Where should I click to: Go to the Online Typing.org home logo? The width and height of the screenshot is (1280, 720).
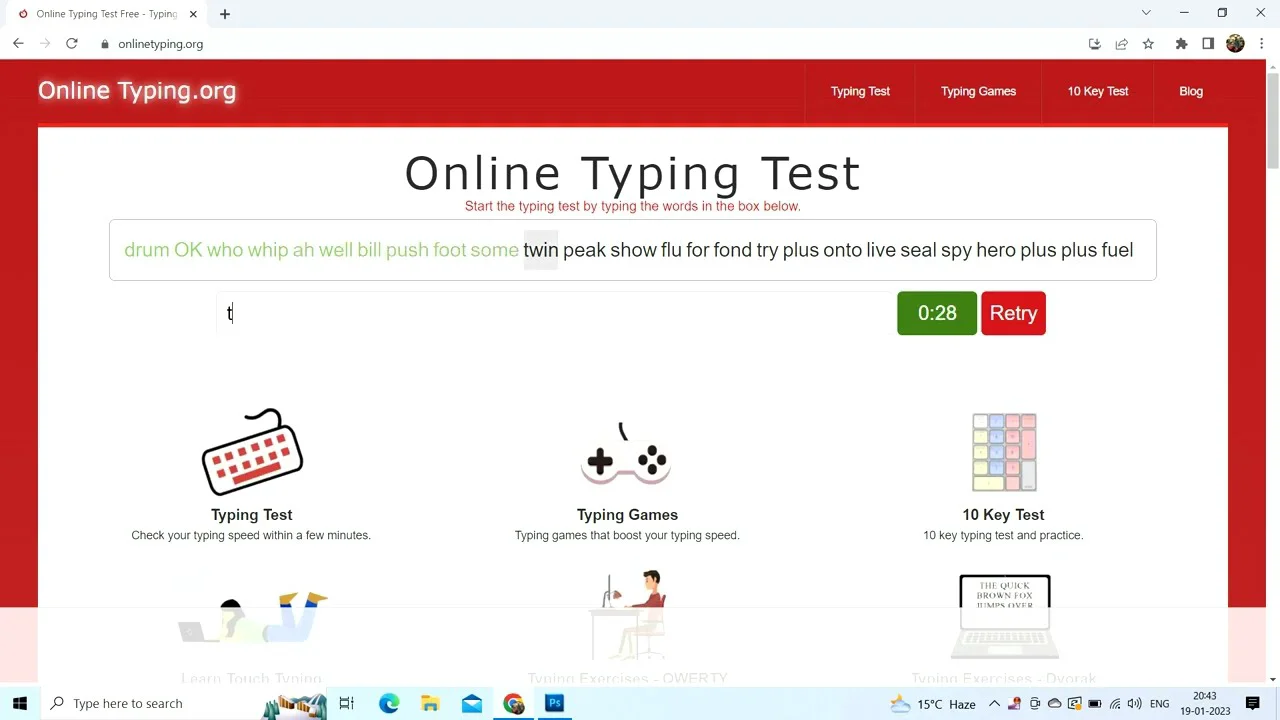(137, 91)
